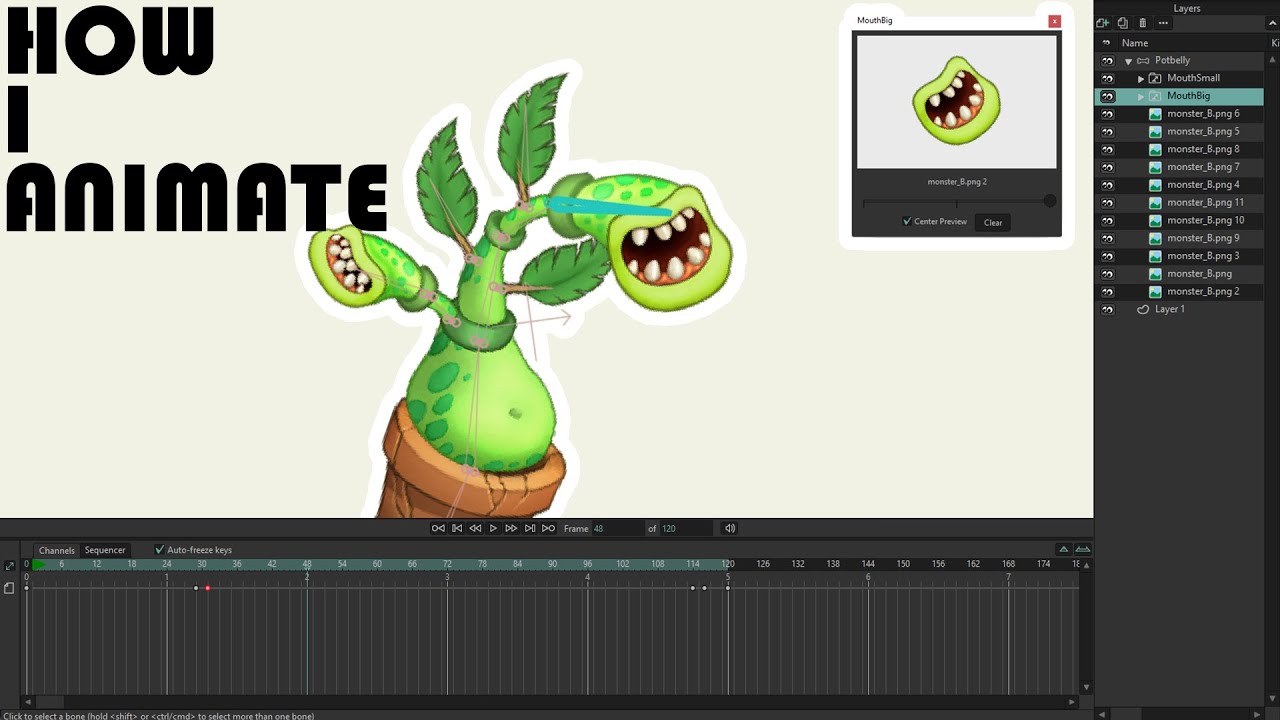Image resolution: width=1280 pixels, height=720 pixels.
Task: Select the monster_B.png 9 layer
Action: click(1203, 238)
